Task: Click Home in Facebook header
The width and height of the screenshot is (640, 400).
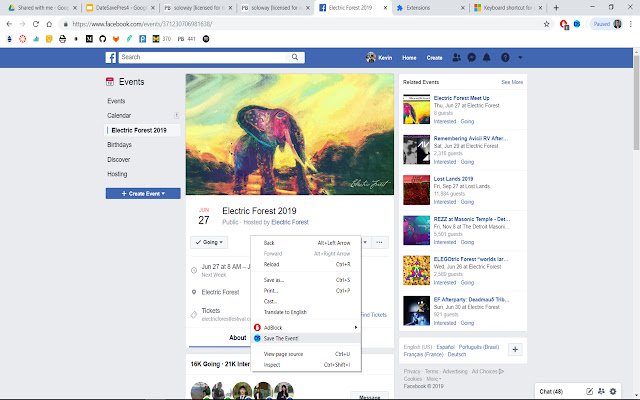Action: (x=409, y=58)
